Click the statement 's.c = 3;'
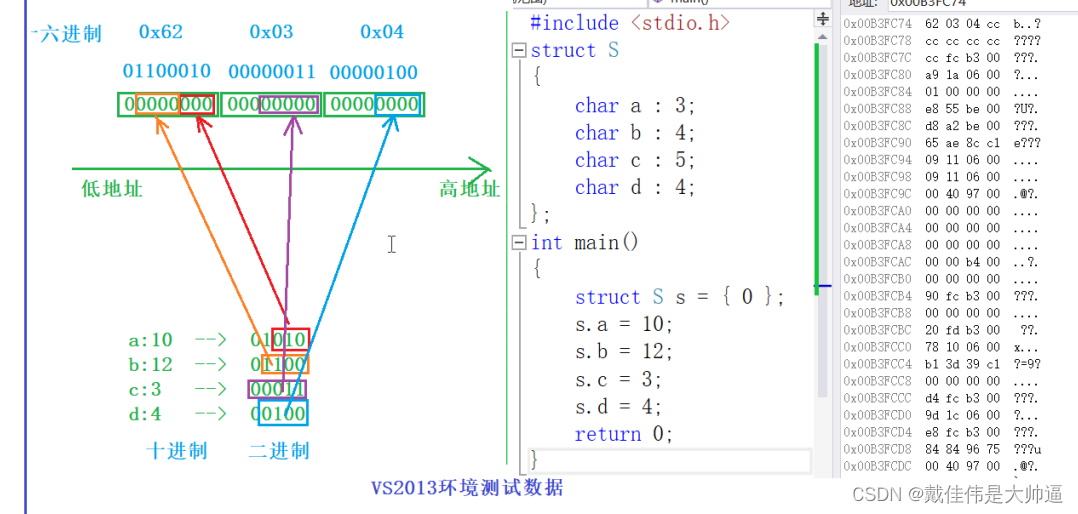The image size is (1078, 514). pyautogui.click(x=619, y=379)
